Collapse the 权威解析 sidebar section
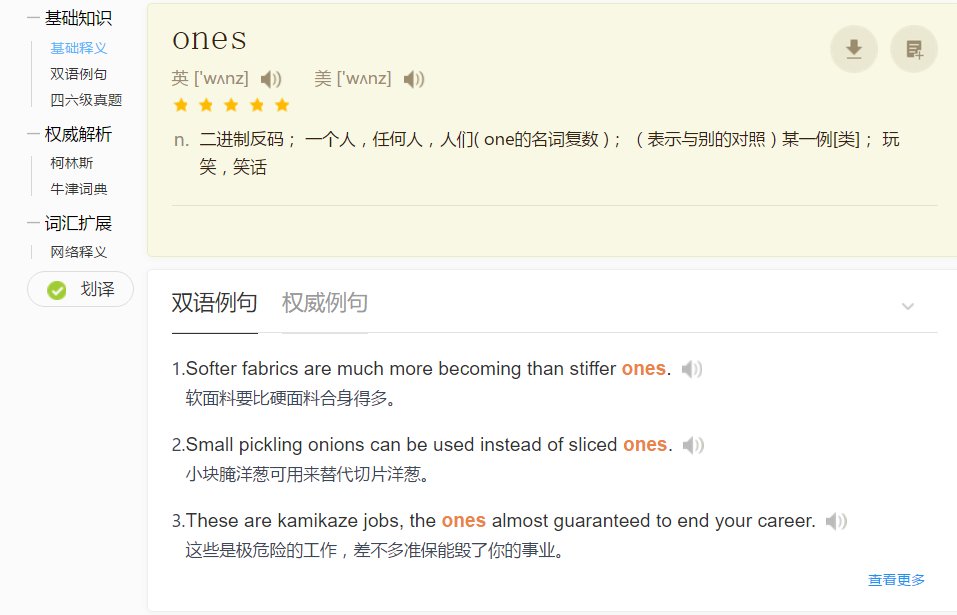The image size is (957, 615). coord(33,135)
